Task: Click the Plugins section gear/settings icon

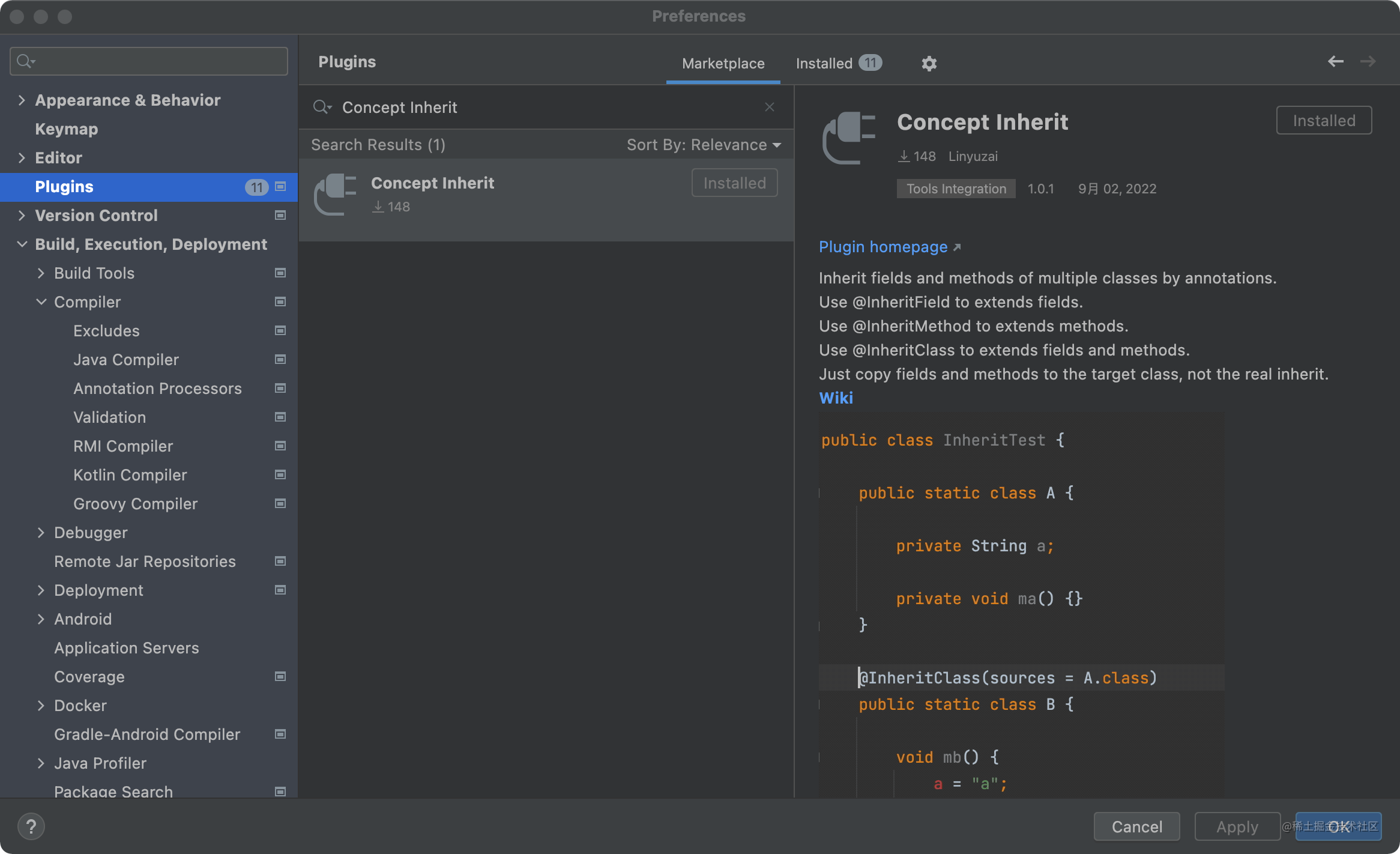Action: coord(929,64)
